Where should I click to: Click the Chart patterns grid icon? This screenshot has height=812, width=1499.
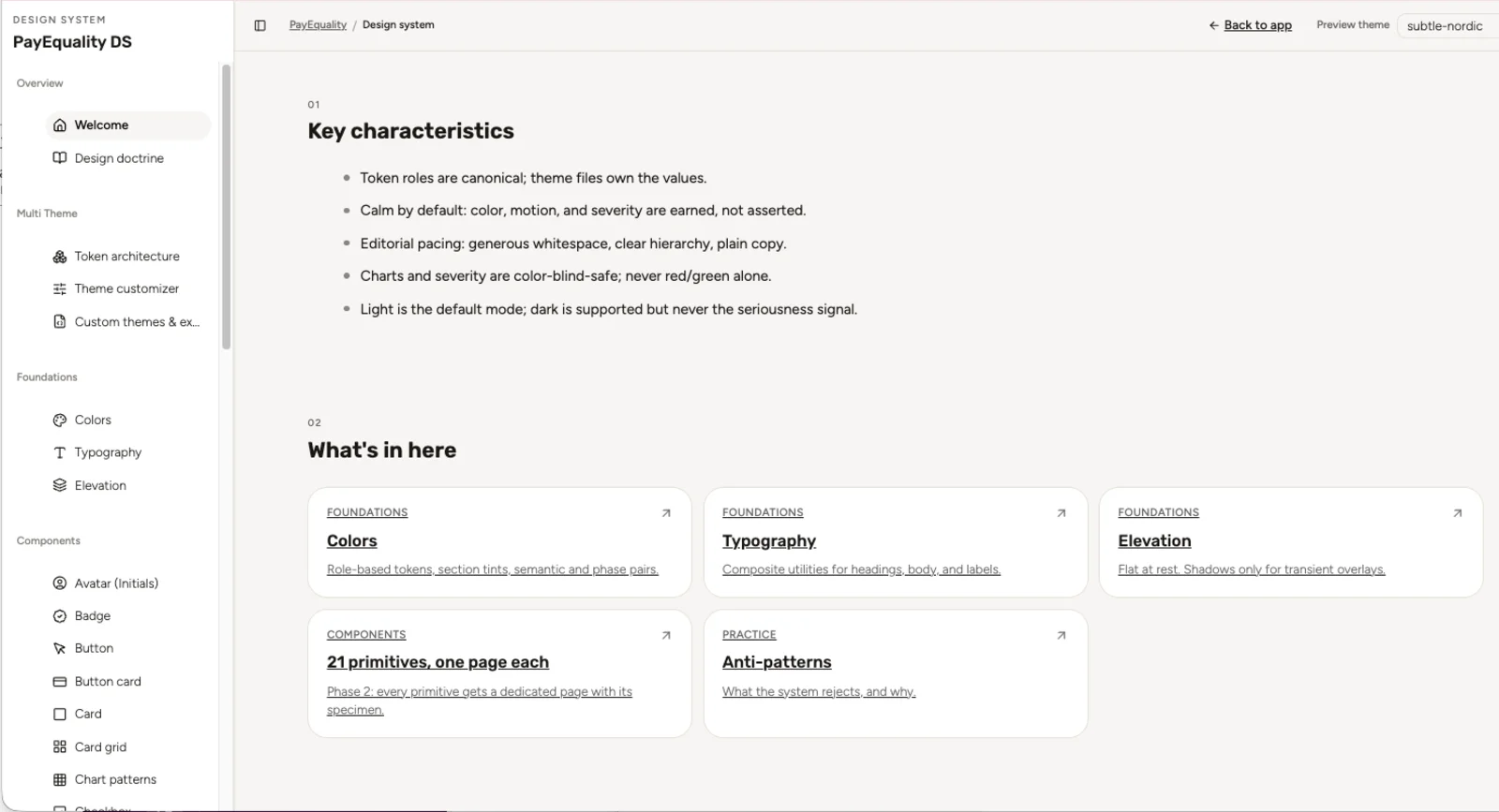60,780
